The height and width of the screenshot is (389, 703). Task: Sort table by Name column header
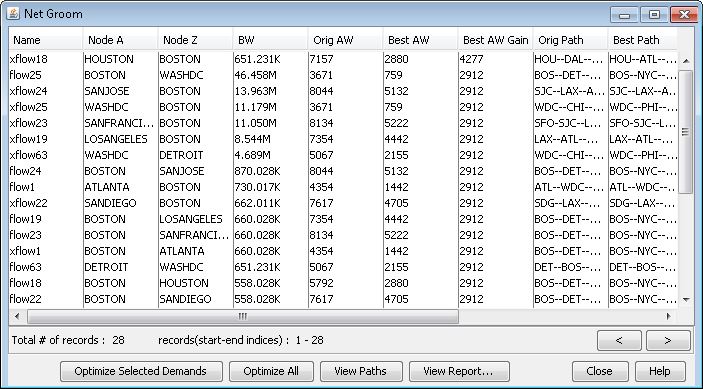pos(46,40)
